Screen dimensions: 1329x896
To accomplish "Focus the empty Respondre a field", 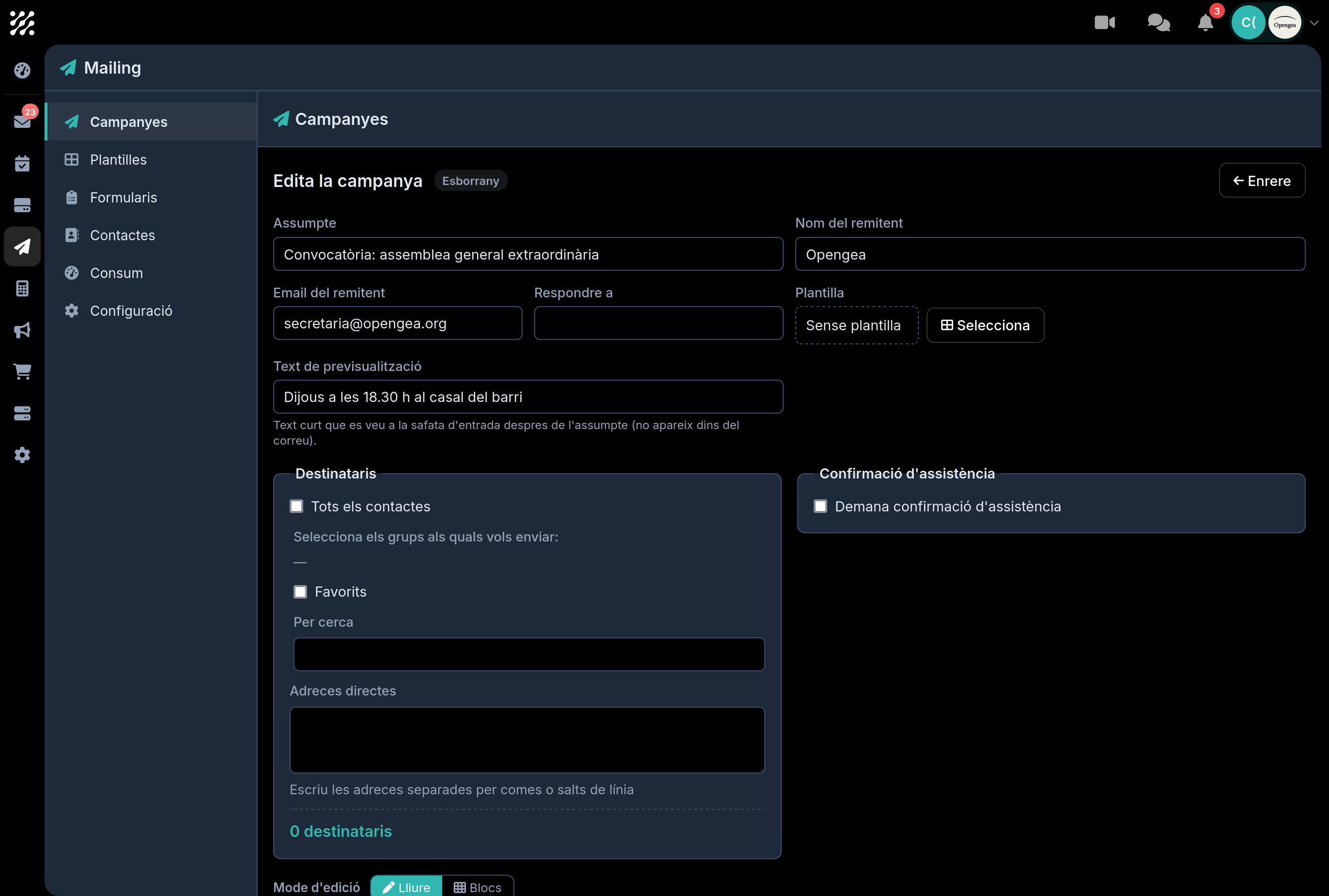I will [x=658, y=324].
